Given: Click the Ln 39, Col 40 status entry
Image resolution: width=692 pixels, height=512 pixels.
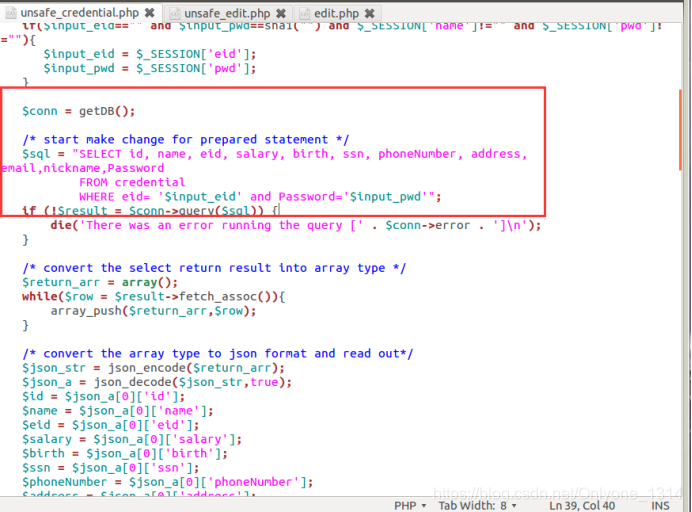Looking at the screenshot, I should tap(582, 505).
